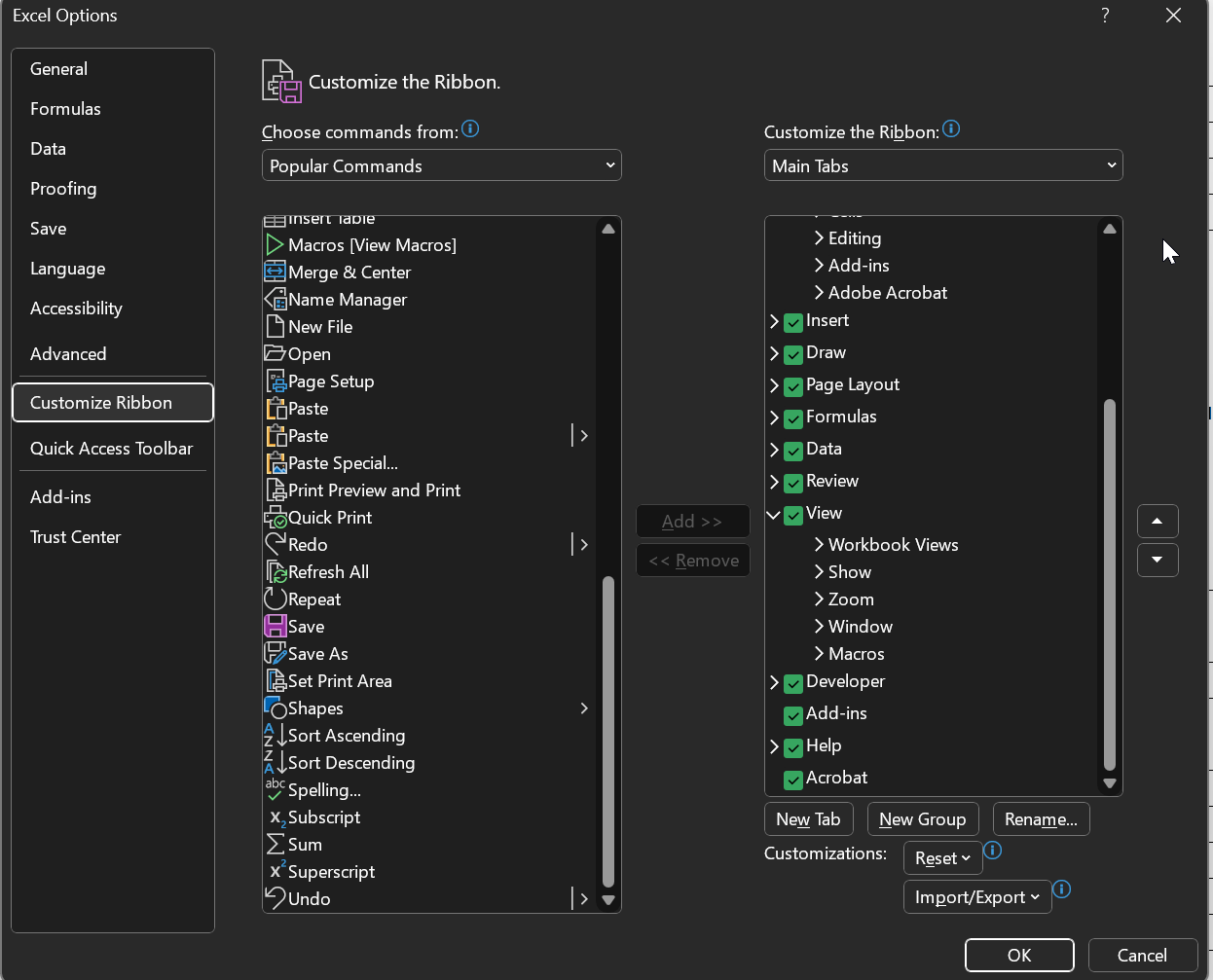Screen dimensions: 1213x980
Task: Open the Reset dropdown button
Action: 943,858
